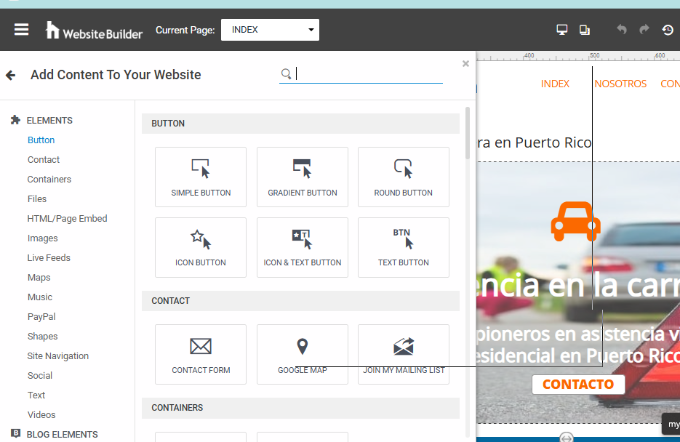Click the undo arrow icon

621,29
